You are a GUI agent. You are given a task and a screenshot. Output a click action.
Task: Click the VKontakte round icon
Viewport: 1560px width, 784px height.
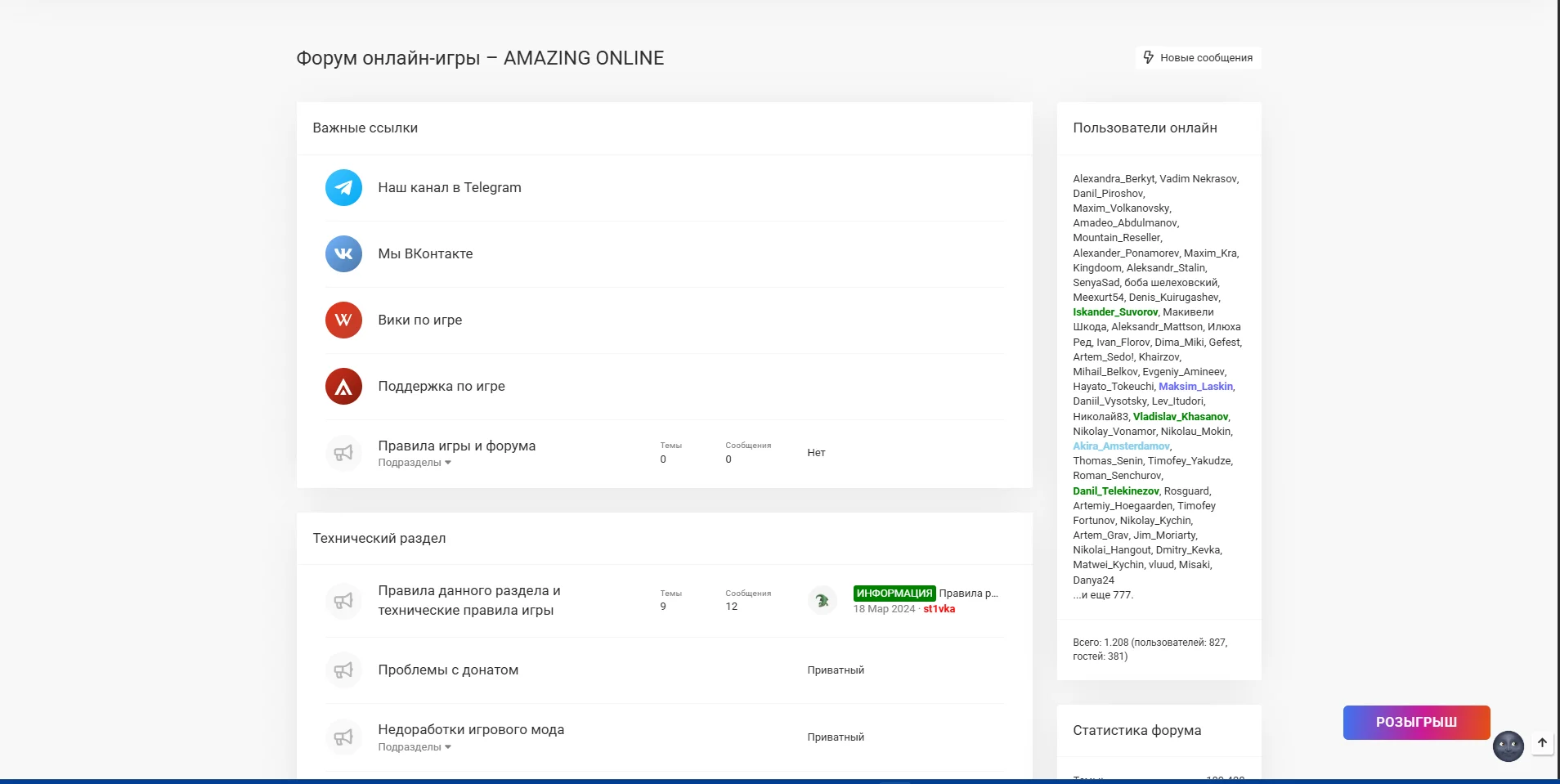click(x=343, y=254)
